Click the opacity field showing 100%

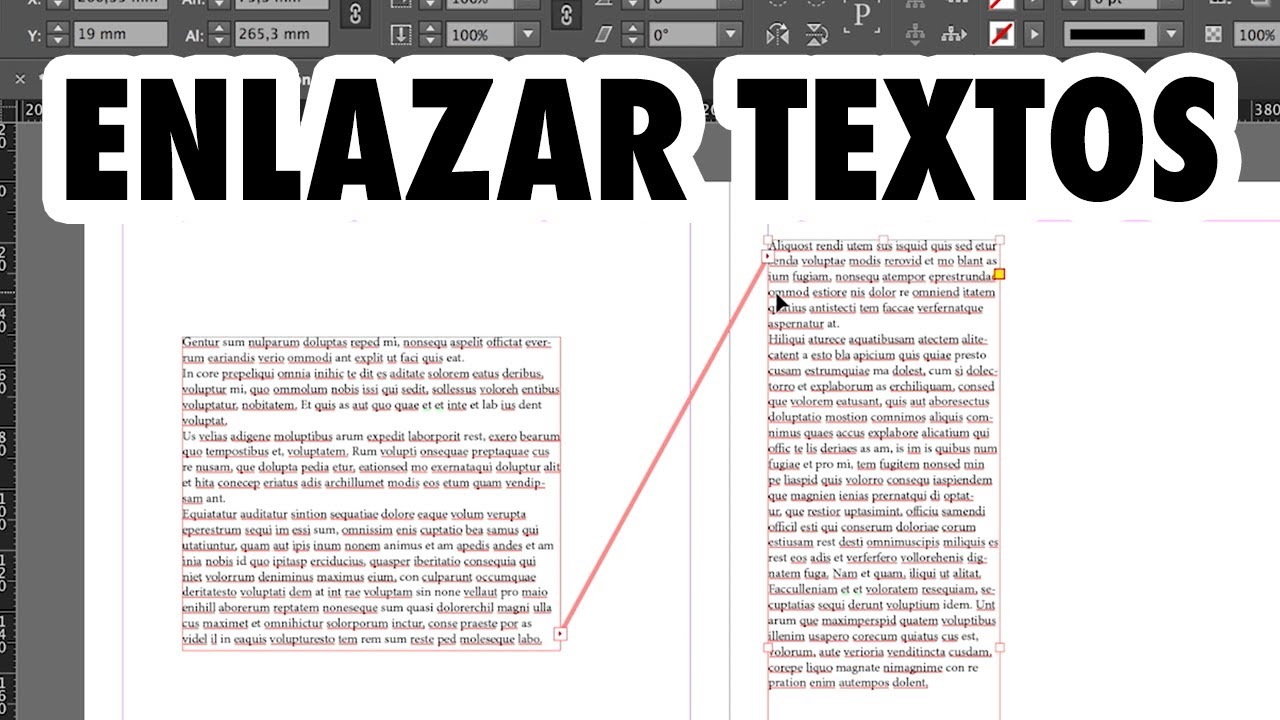pyautogui.click(x=1255, y=35)
